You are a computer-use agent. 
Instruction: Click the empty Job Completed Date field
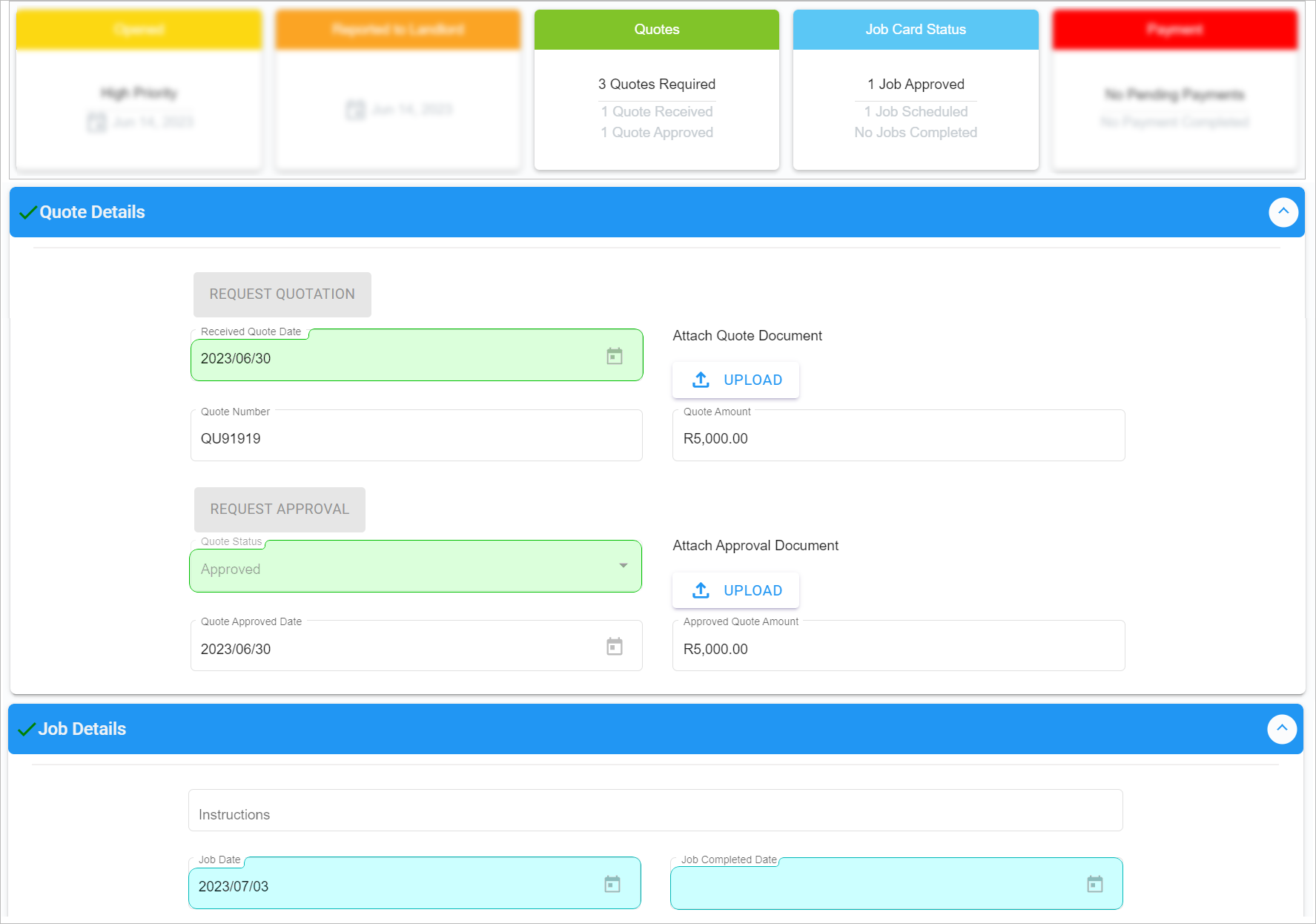point(896,883)
